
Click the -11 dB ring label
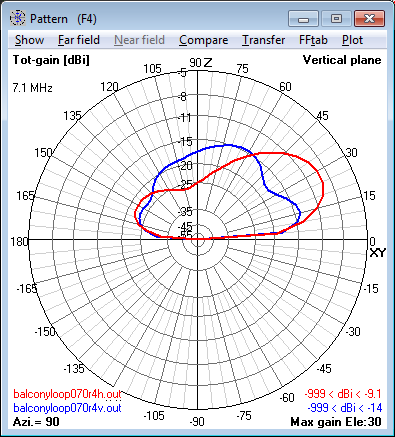(184, 117)
